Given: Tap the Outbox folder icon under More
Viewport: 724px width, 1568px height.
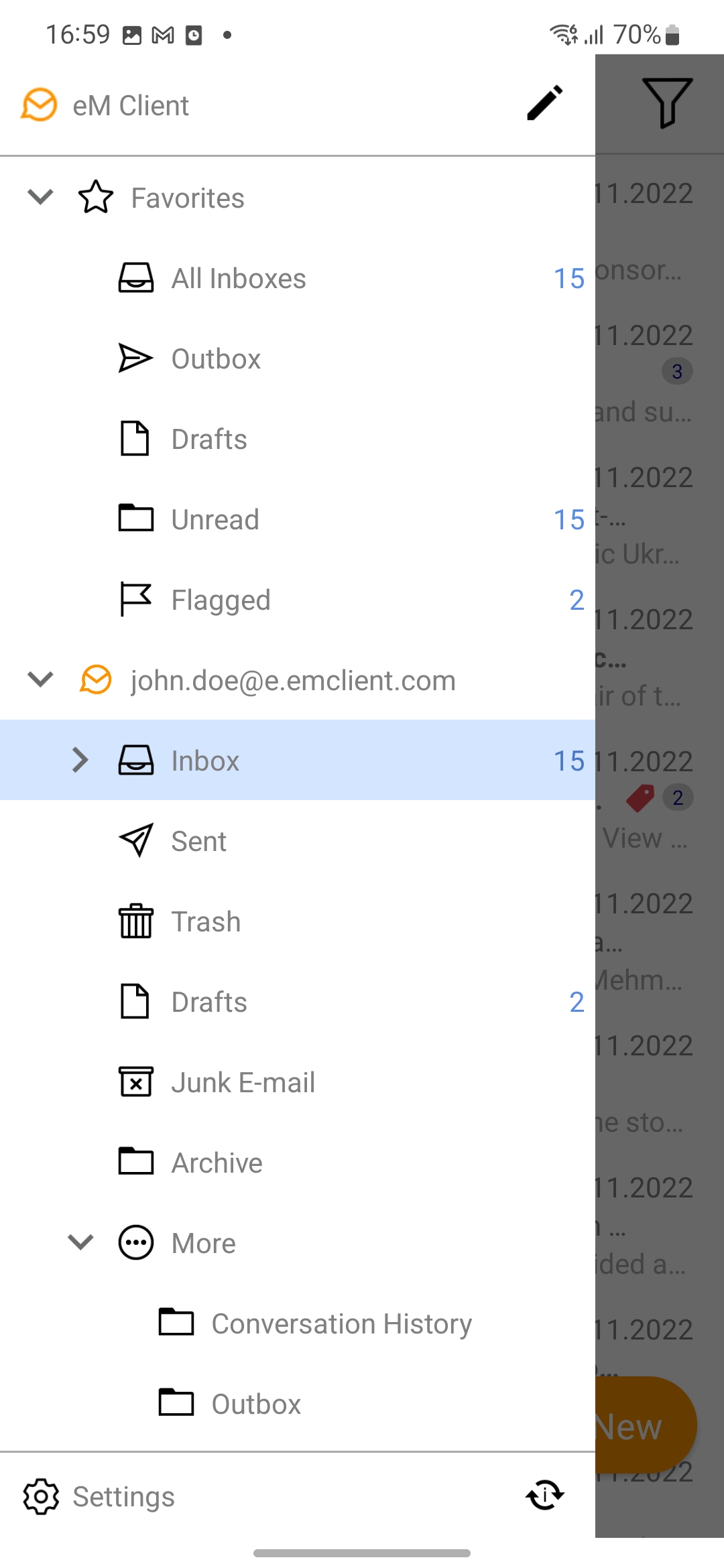Looking at the screenshot, I should tap(176, 1402).
